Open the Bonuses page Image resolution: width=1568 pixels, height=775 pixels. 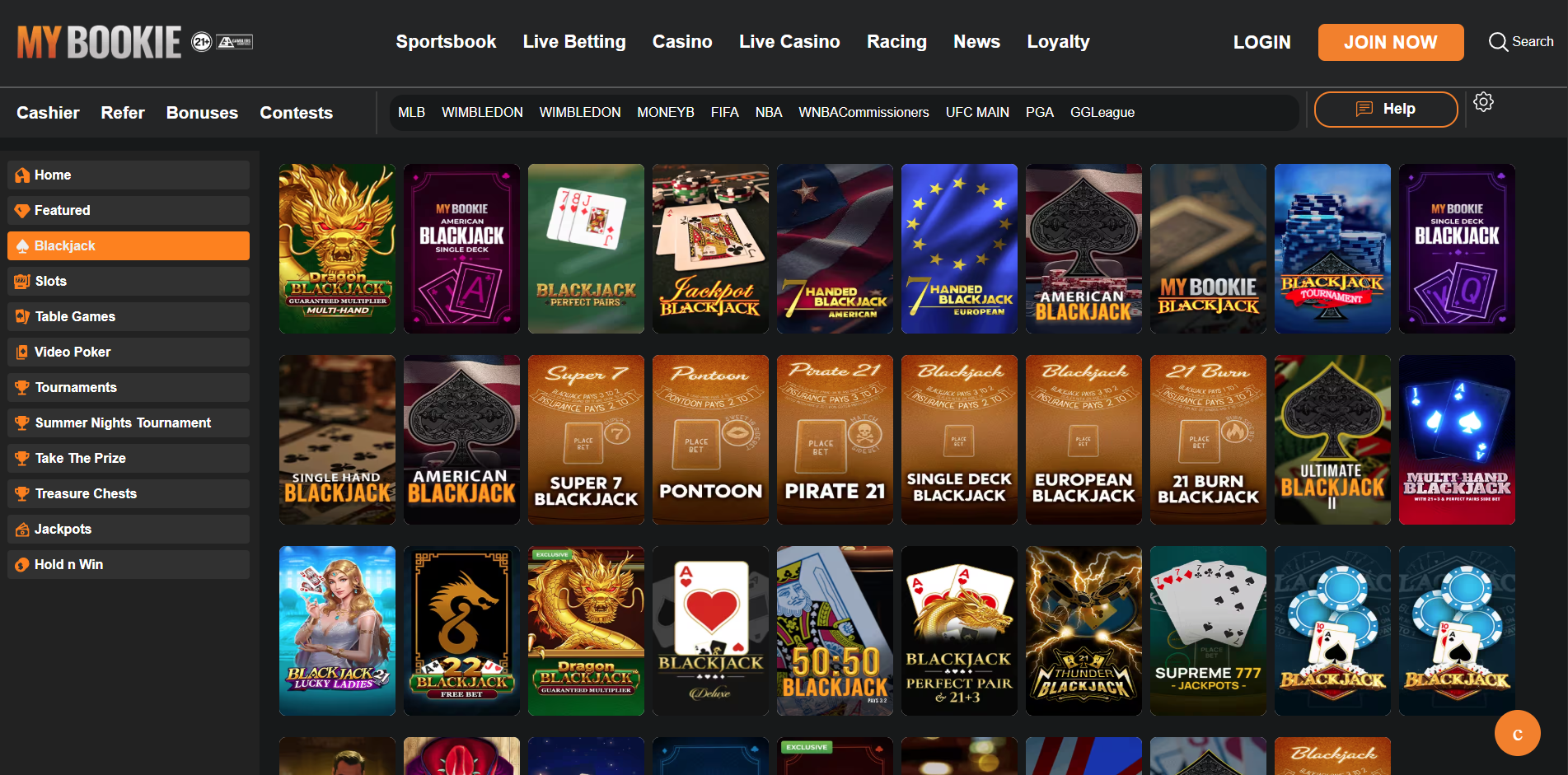tap(202, 113)
